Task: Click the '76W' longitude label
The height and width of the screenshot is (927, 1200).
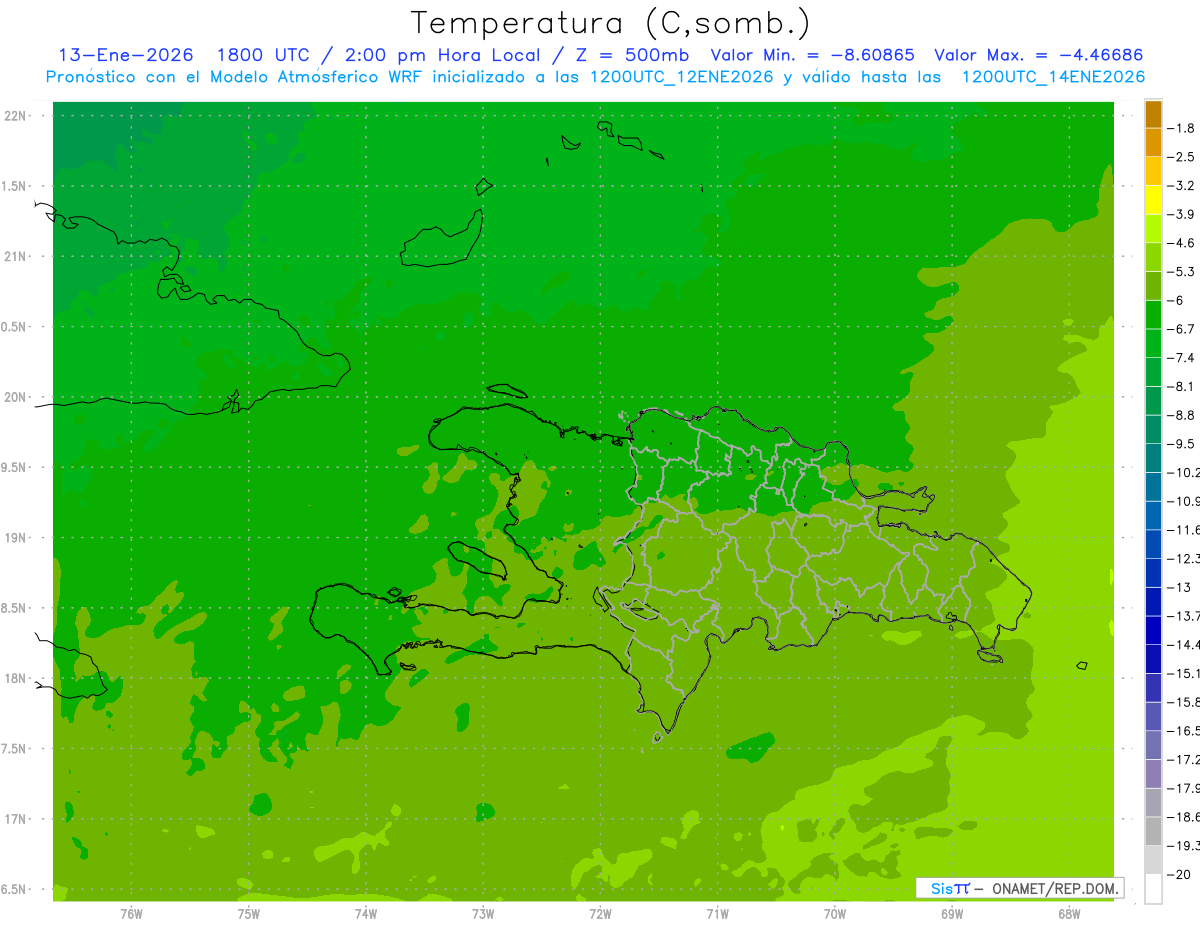Action: 131,914
